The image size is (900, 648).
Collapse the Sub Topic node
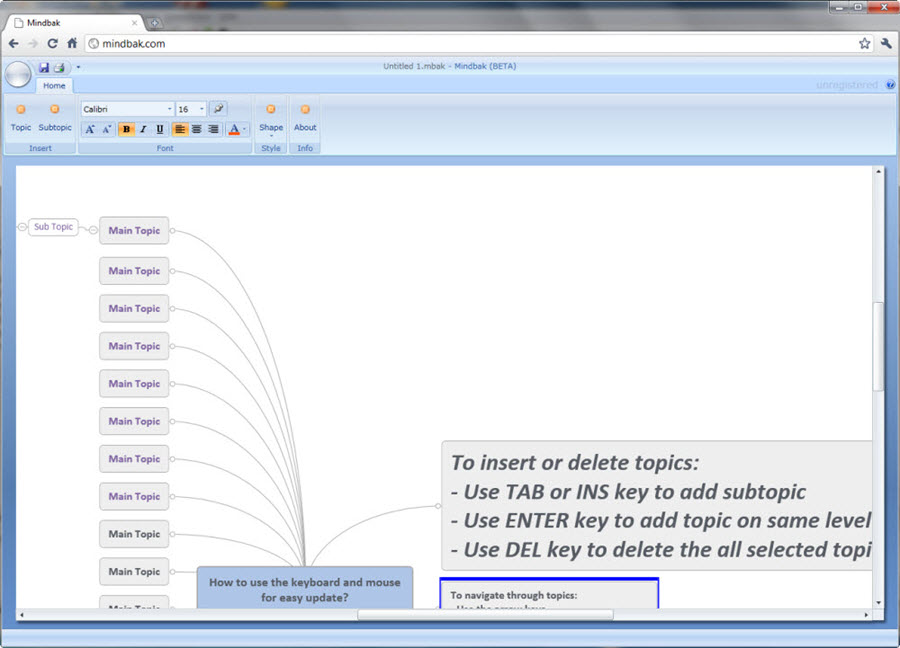coord(22,227)
